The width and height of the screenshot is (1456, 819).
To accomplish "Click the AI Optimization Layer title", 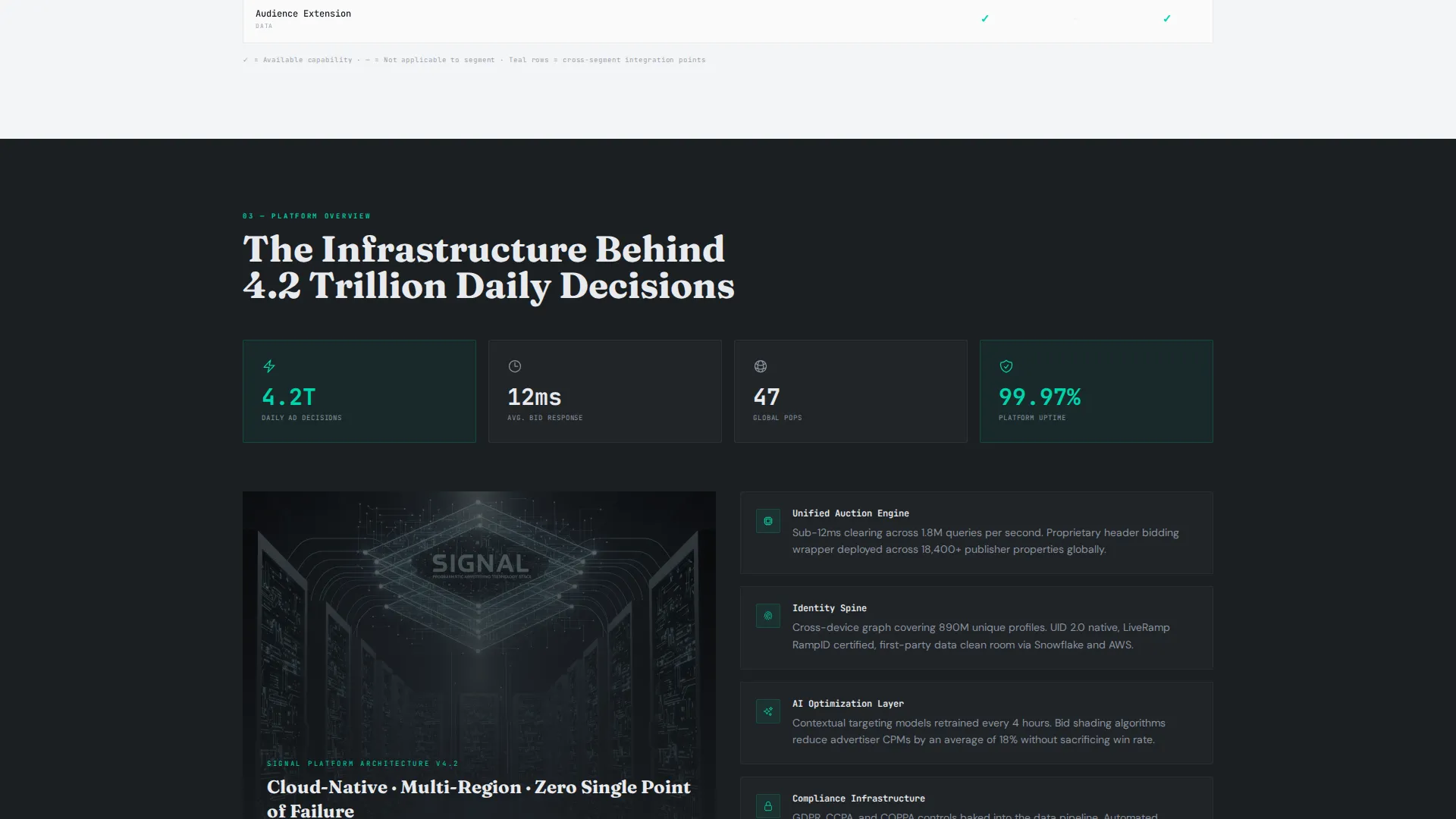I will (848, 704).
